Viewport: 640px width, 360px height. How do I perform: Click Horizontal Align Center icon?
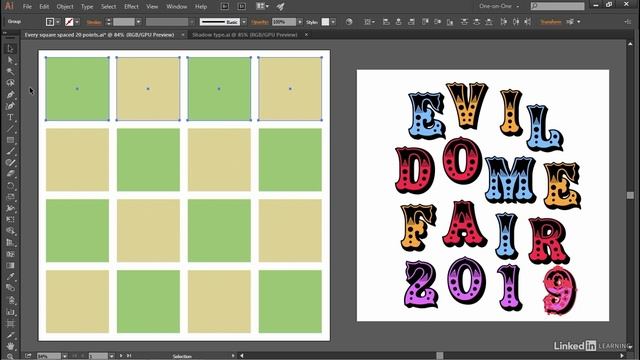tap(398, 22)
